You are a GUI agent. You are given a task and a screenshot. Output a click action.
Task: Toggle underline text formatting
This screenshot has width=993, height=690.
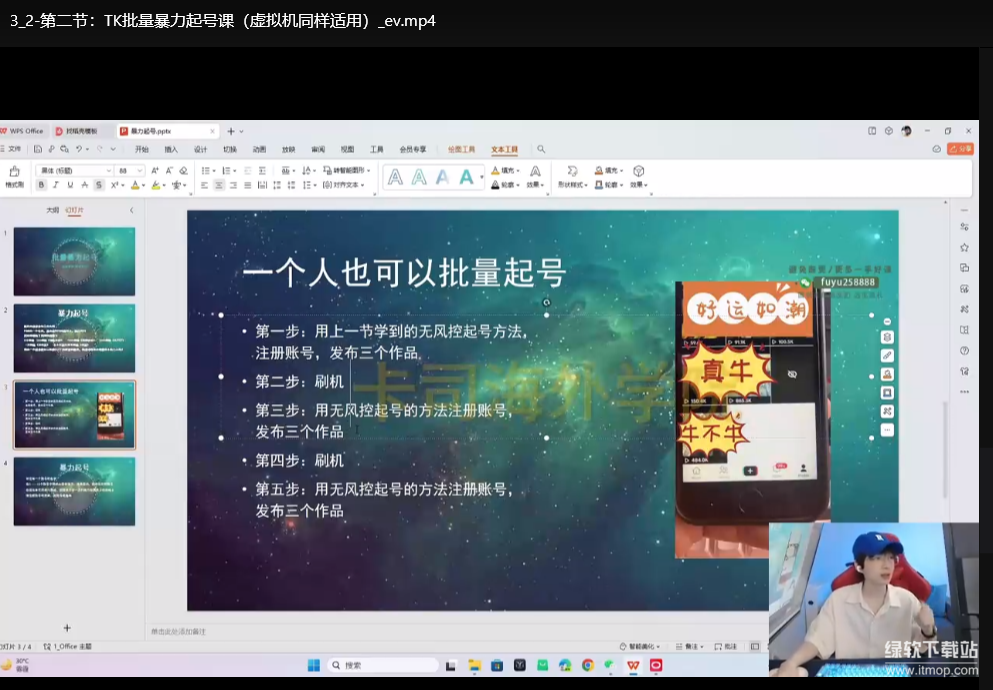point(70,185)
